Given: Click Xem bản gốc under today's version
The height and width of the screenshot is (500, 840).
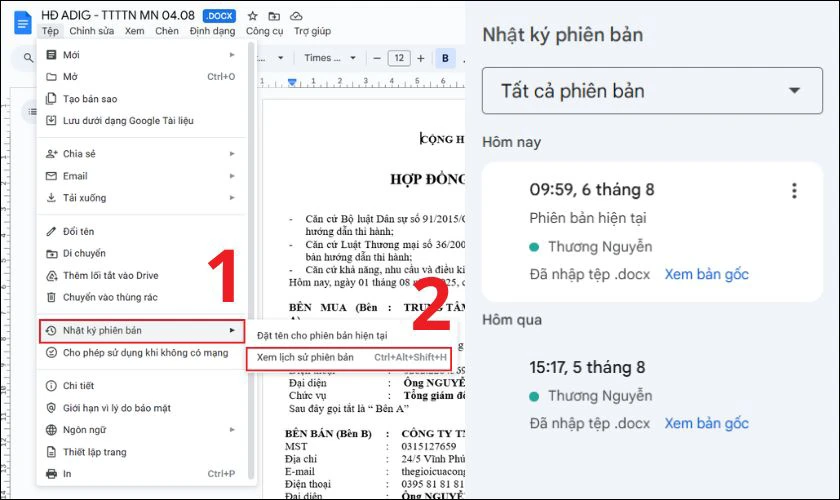Looking at the screenshot, I should tap(706, 274).
